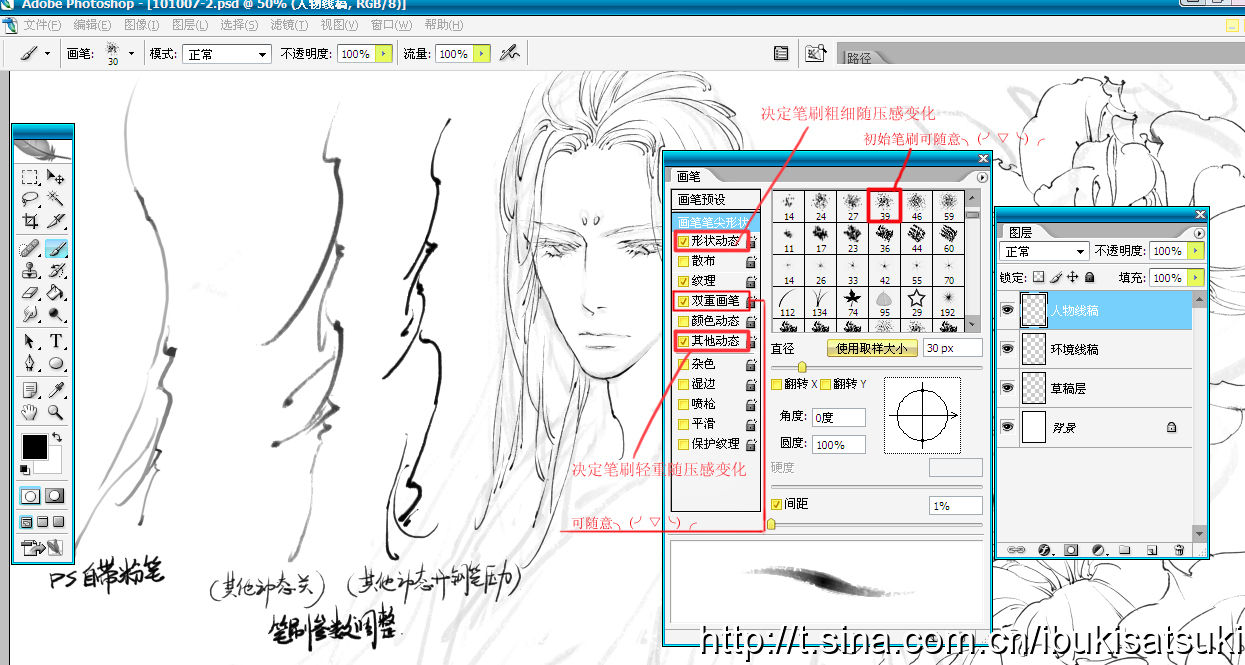Open 图层 menu in menu bar
Viewport: 1245px width, 665px height.
click(190, 25)
